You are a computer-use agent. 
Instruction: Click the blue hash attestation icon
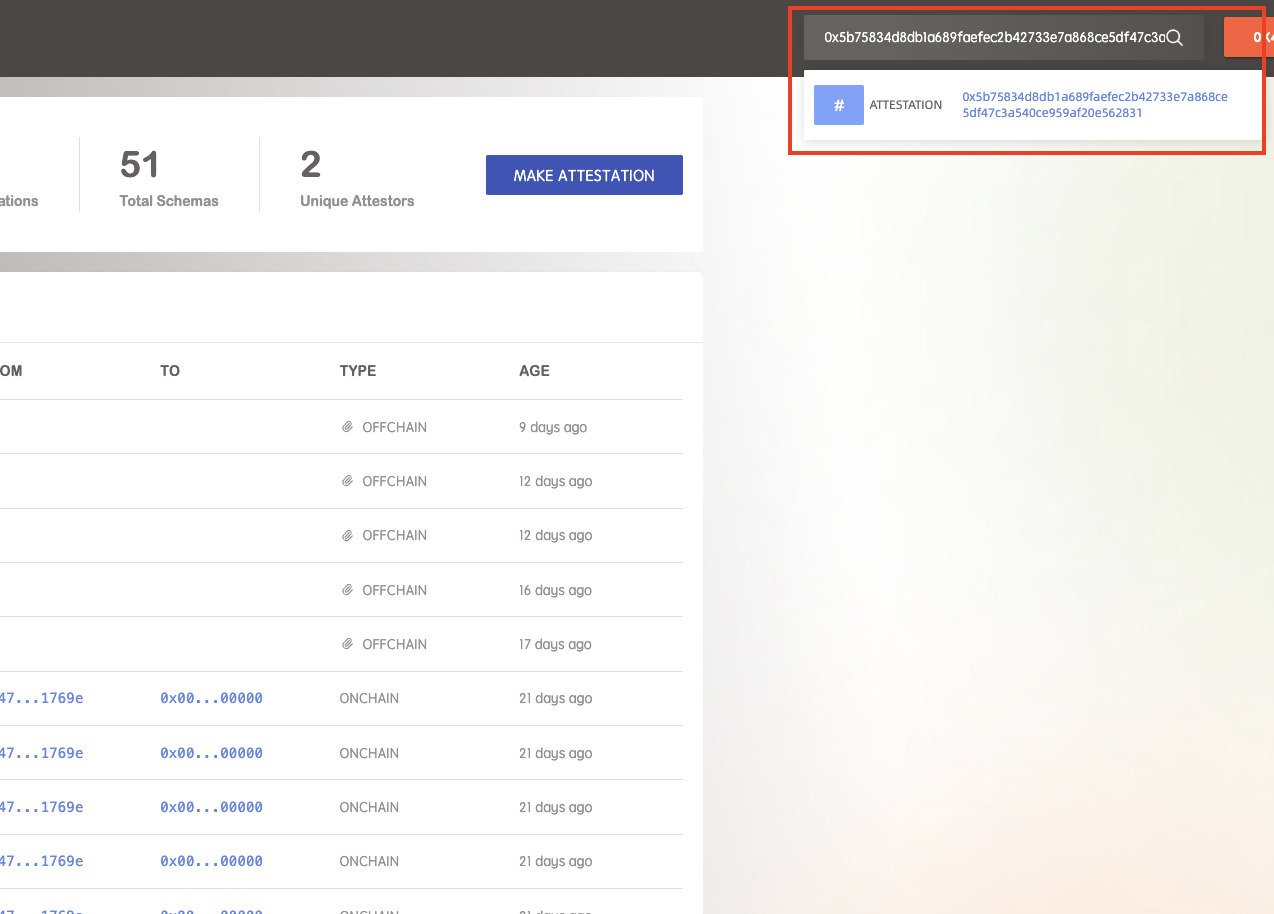coord(838,105)
